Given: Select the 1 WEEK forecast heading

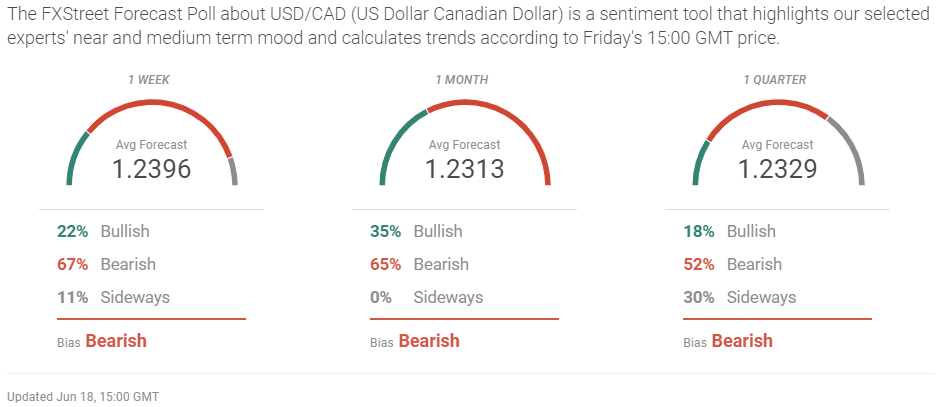Looking at the screenshot, I should (151, 79).
